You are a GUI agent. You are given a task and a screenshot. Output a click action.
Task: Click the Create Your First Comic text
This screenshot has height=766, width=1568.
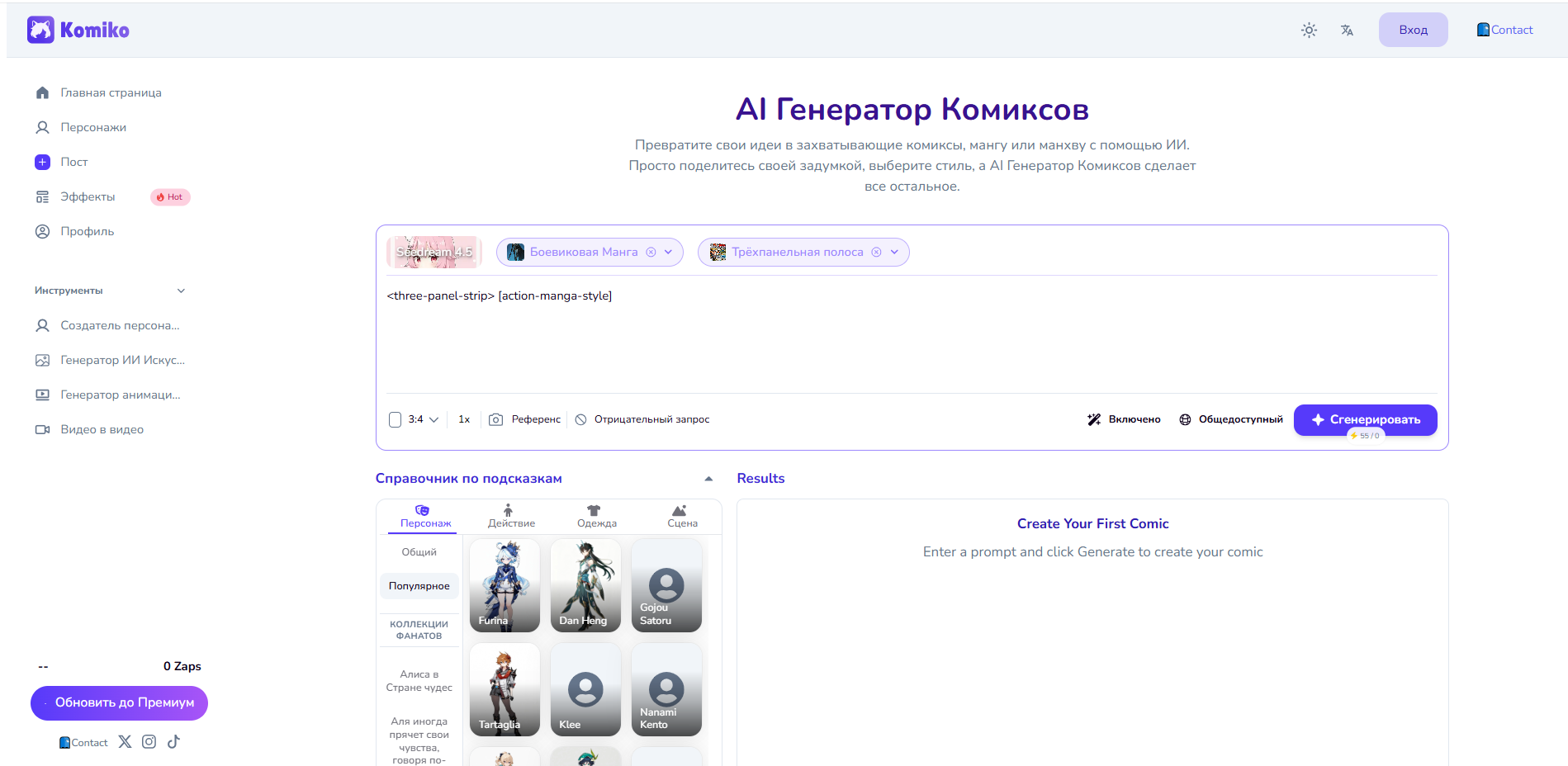coord(1092,524)
